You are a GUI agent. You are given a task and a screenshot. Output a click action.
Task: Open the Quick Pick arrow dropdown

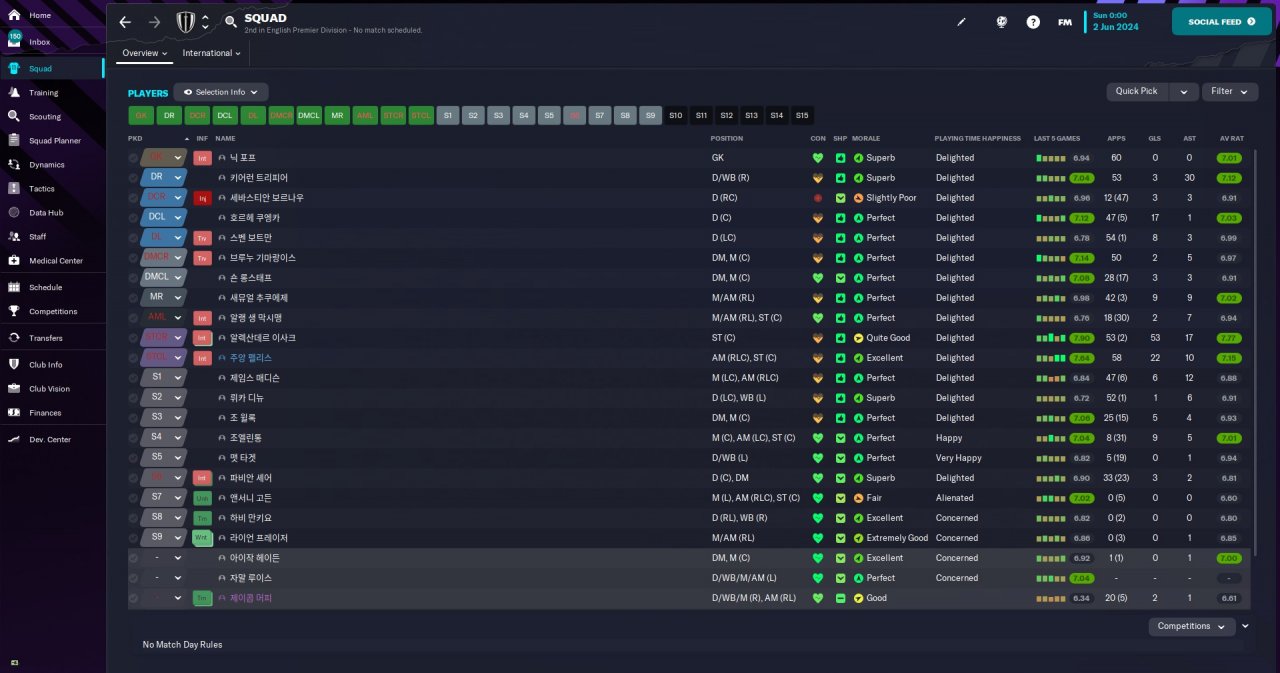[x=1184, y=91]
